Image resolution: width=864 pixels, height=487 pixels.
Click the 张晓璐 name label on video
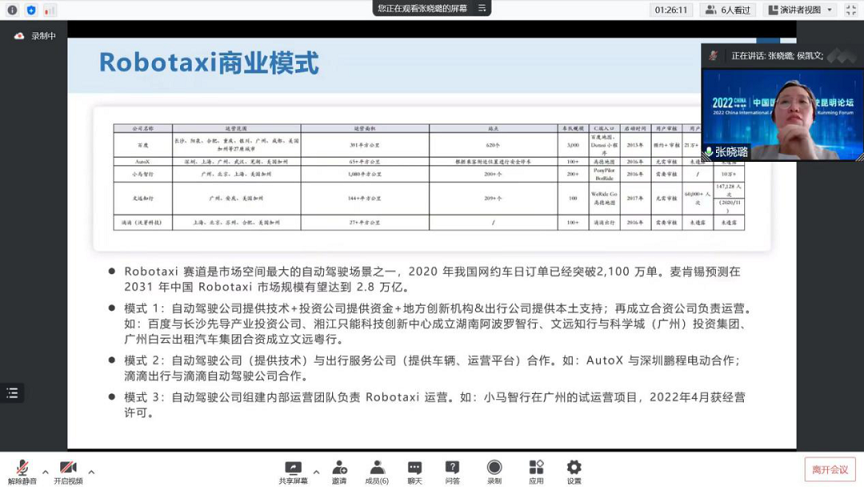731,151
